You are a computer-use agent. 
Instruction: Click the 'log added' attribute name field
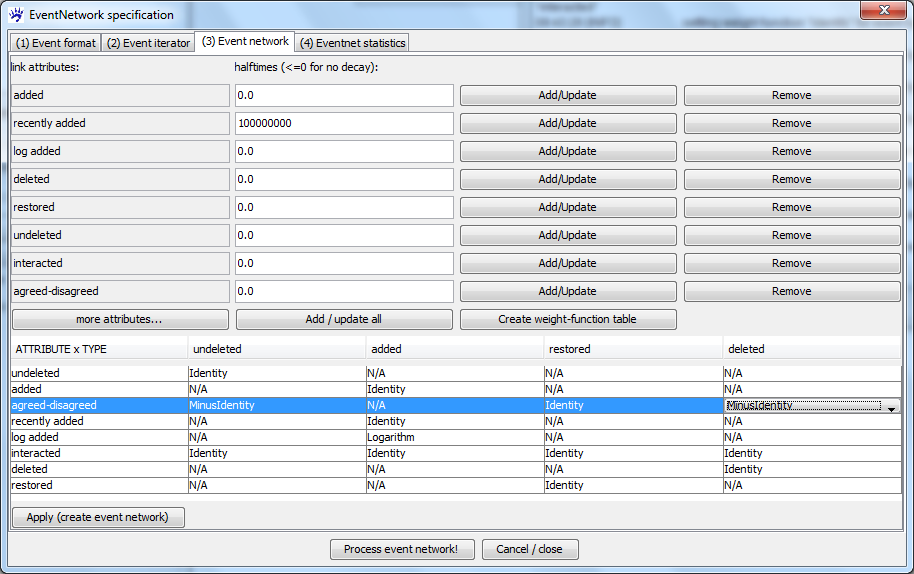click(120, 152)
